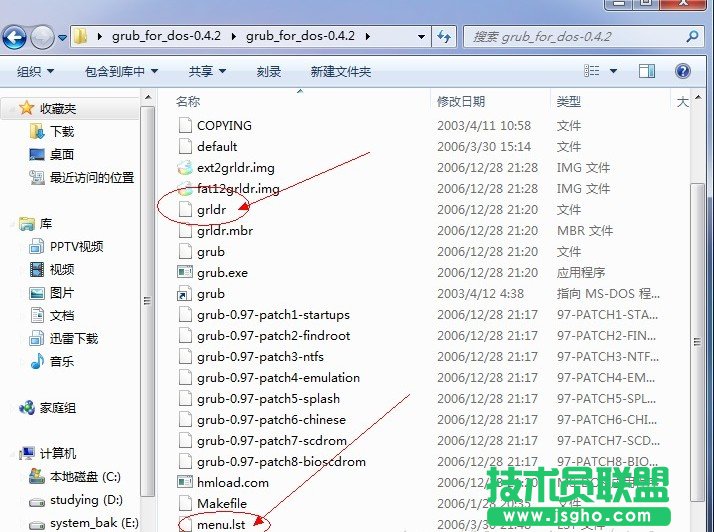The width and height of the screenshot is (714, 532).
Task: Open the 包含到库中 menu
Action: (121, 72)
